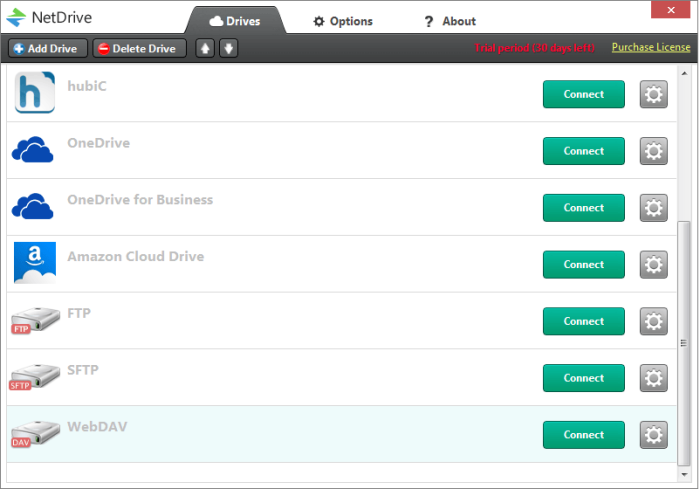700x489 pixels.
Task: Connect the SFTP drive
Action: (x=584, y=378)
